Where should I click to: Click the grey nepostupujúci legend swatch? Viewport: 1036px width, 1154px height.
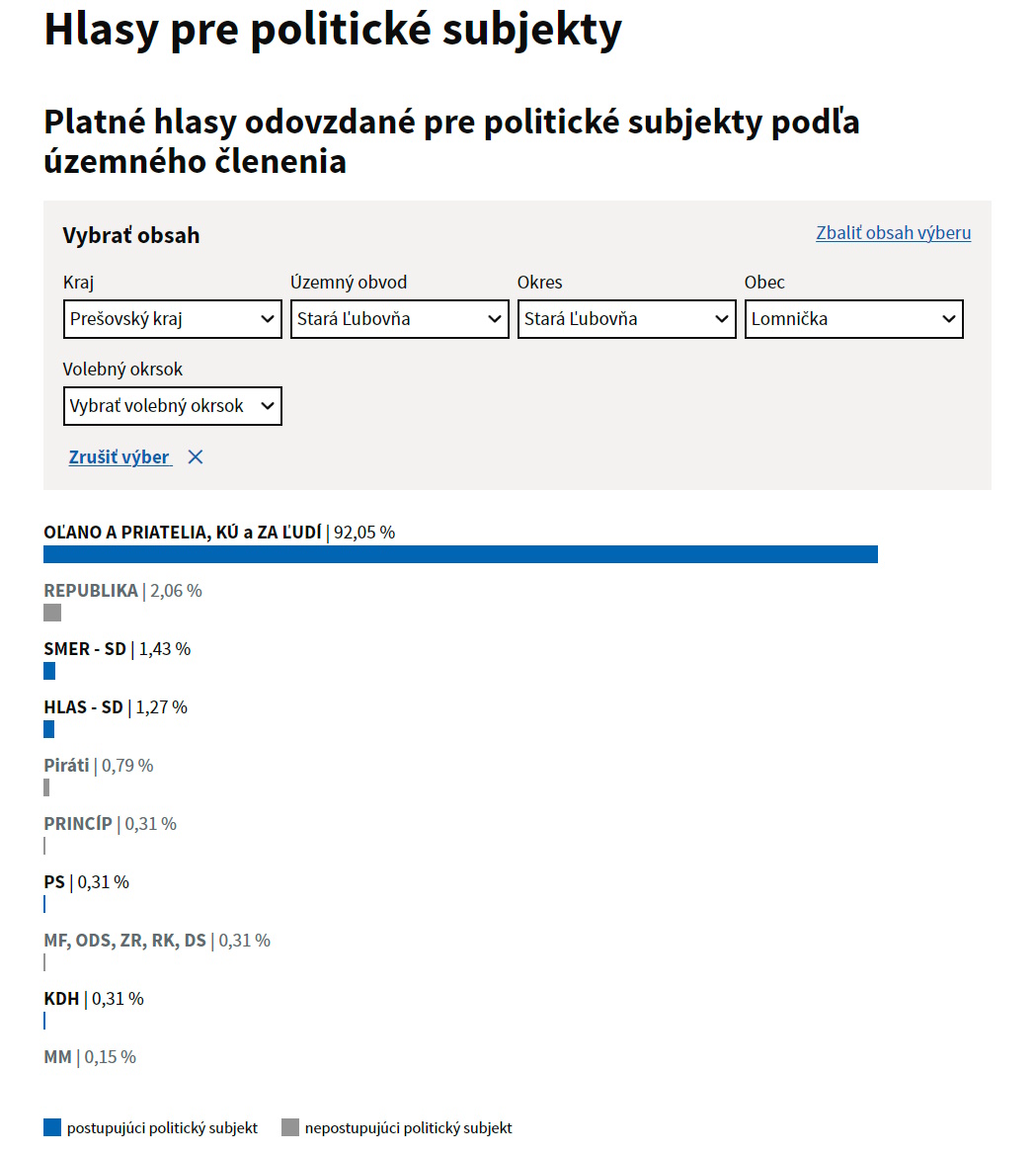pyautogui.click(x=290, y=1127)
